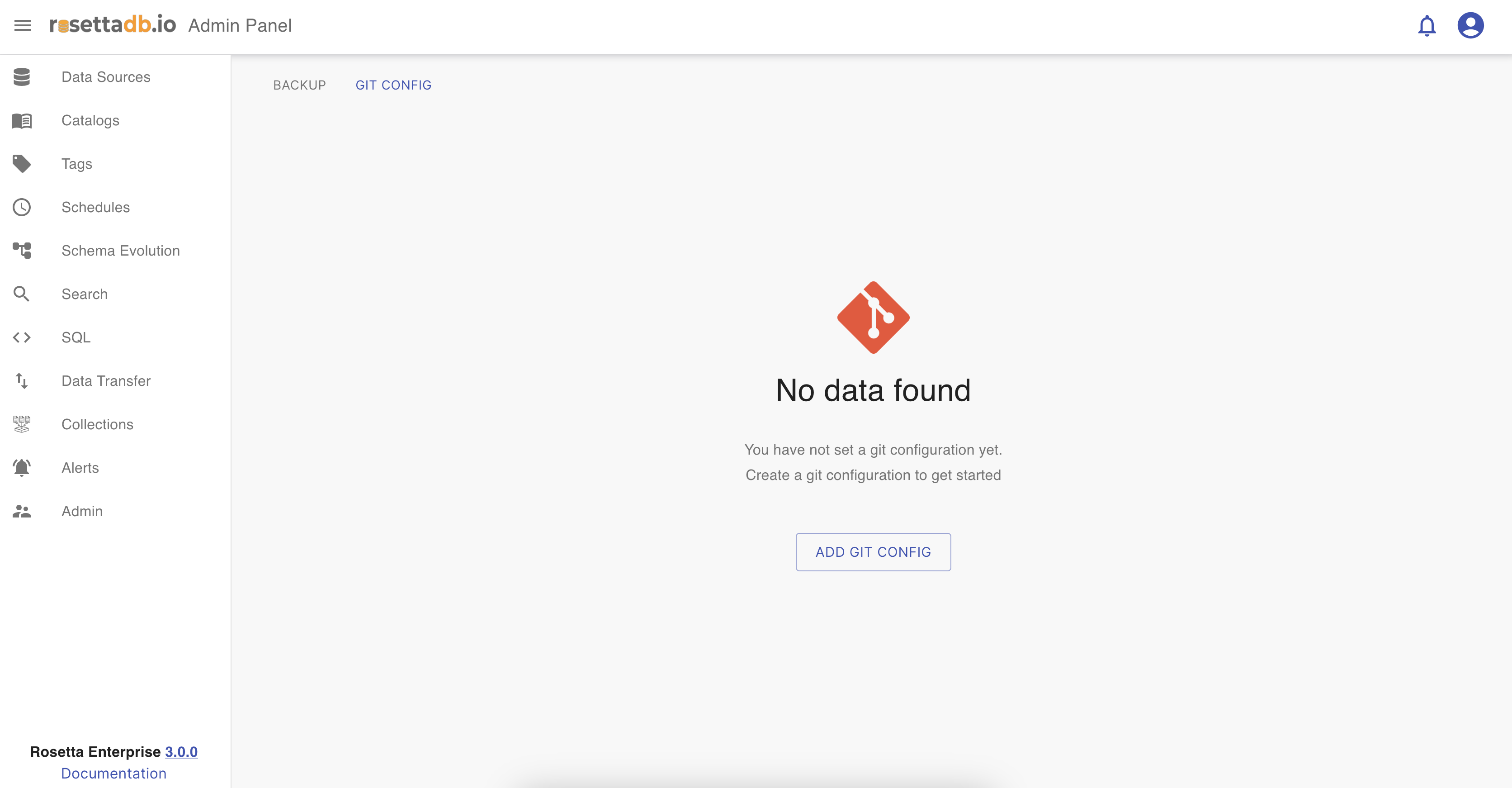Click the Data Sources database icon

pos(22,77)
